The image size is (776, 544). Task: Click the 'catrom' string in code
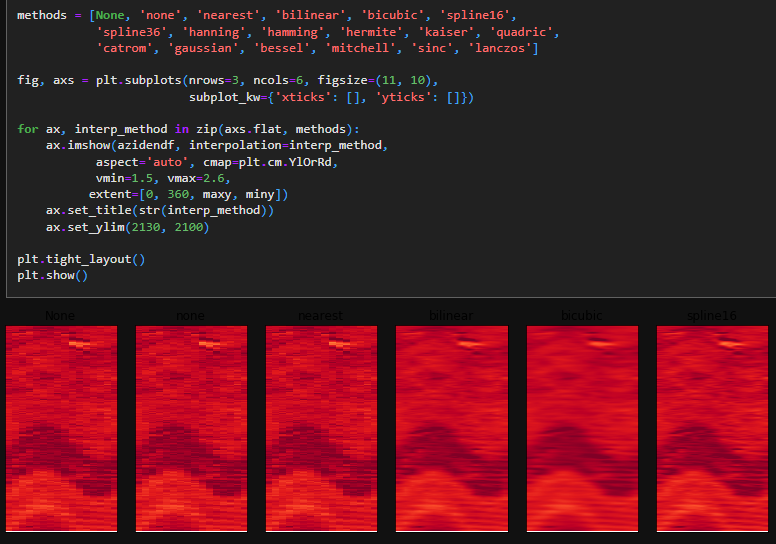coord(124,49)
